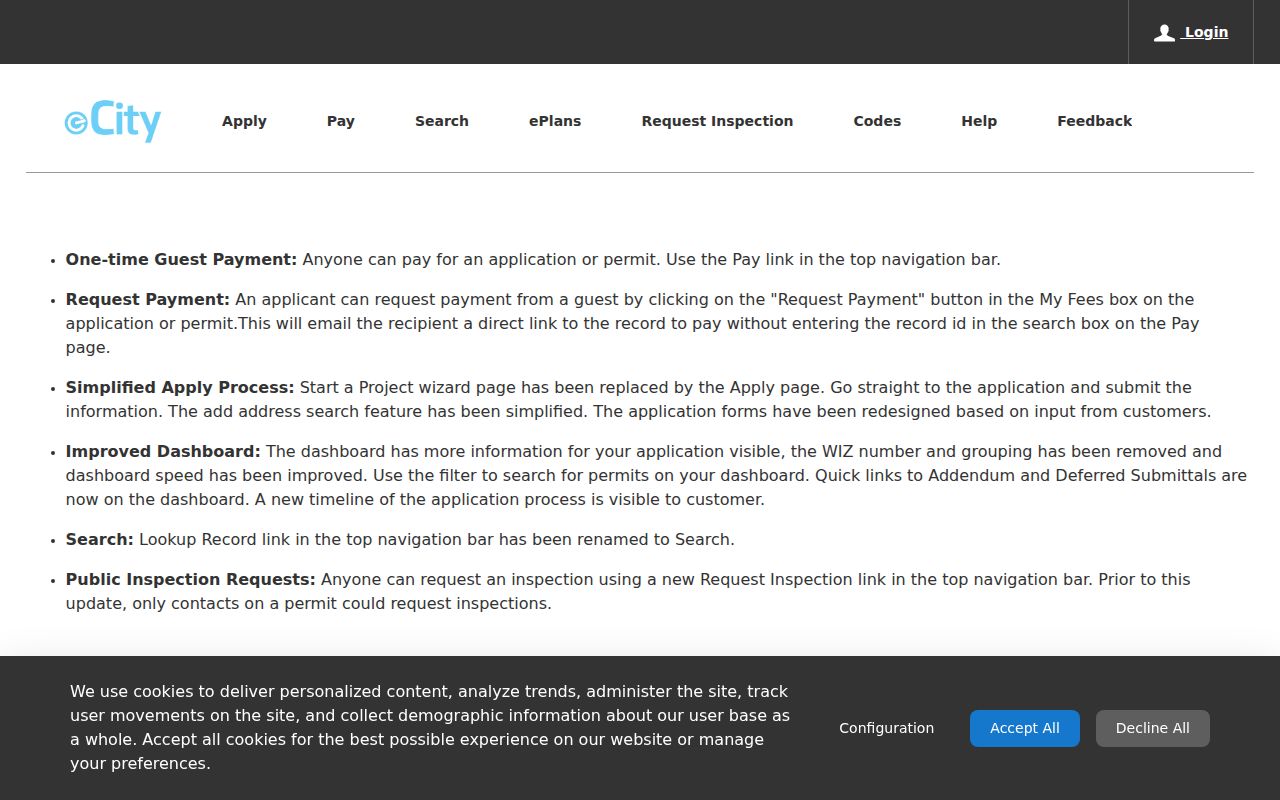
Task: Open the Apply navigation item
Action: (x=244, y=121)
